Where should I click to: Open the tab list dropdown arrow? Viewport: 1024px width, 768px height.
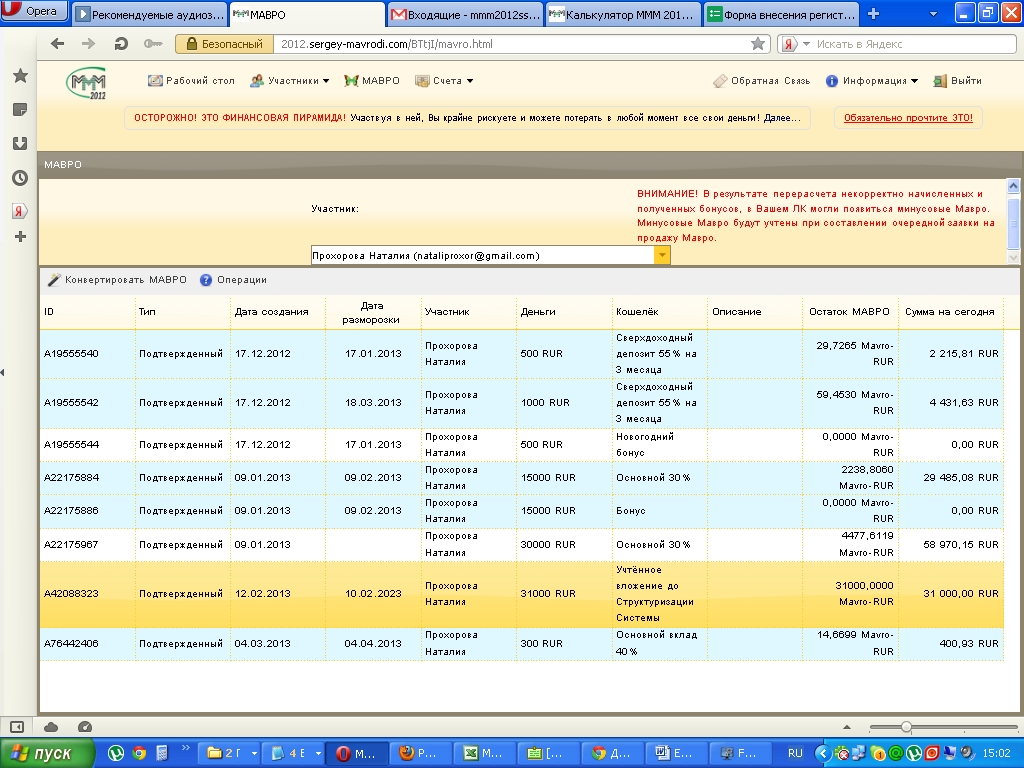933,14
